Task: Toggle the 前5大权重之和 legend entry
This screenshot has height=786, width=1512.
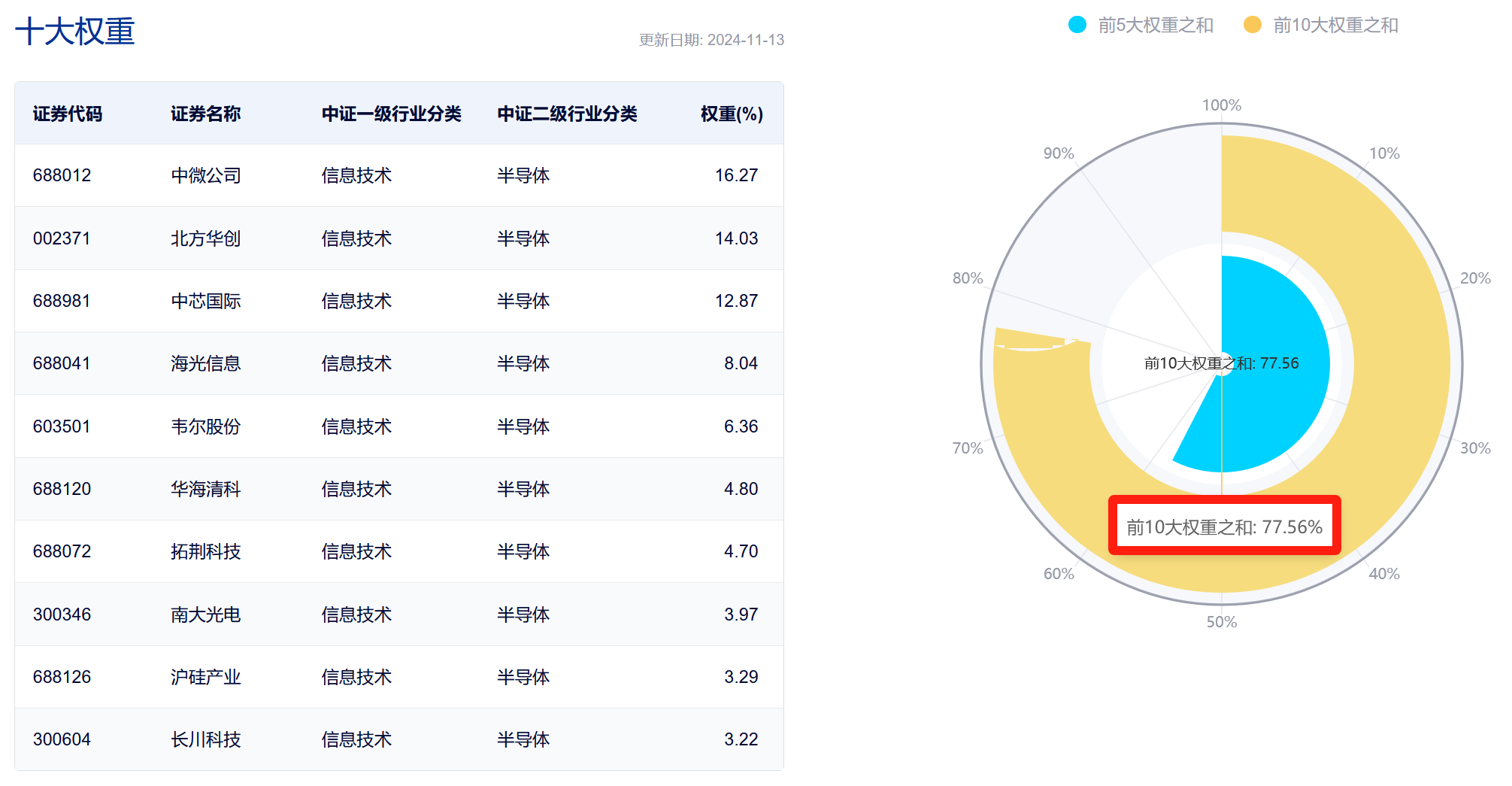Action: pyautogui.click(x=1141, y=25)
